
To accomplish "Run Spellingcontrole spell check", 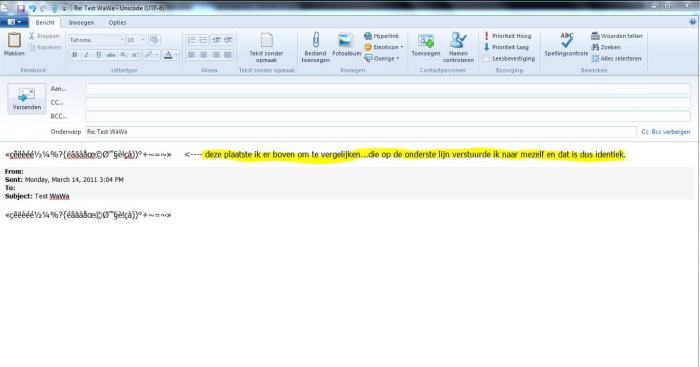I will tap(566, 45).
